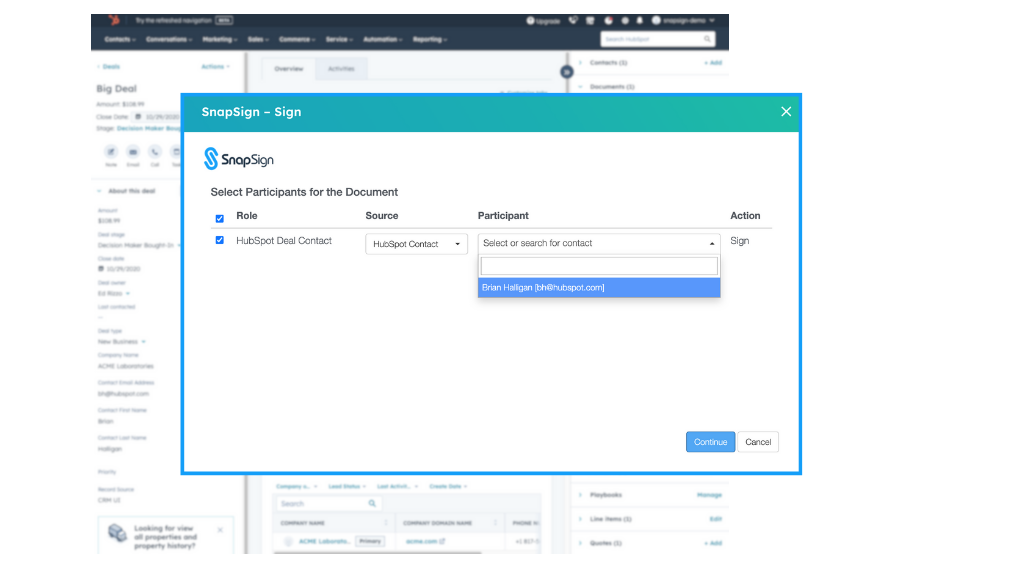Open the Company filter dropdown
The image size is (1016, 571).
297,487
